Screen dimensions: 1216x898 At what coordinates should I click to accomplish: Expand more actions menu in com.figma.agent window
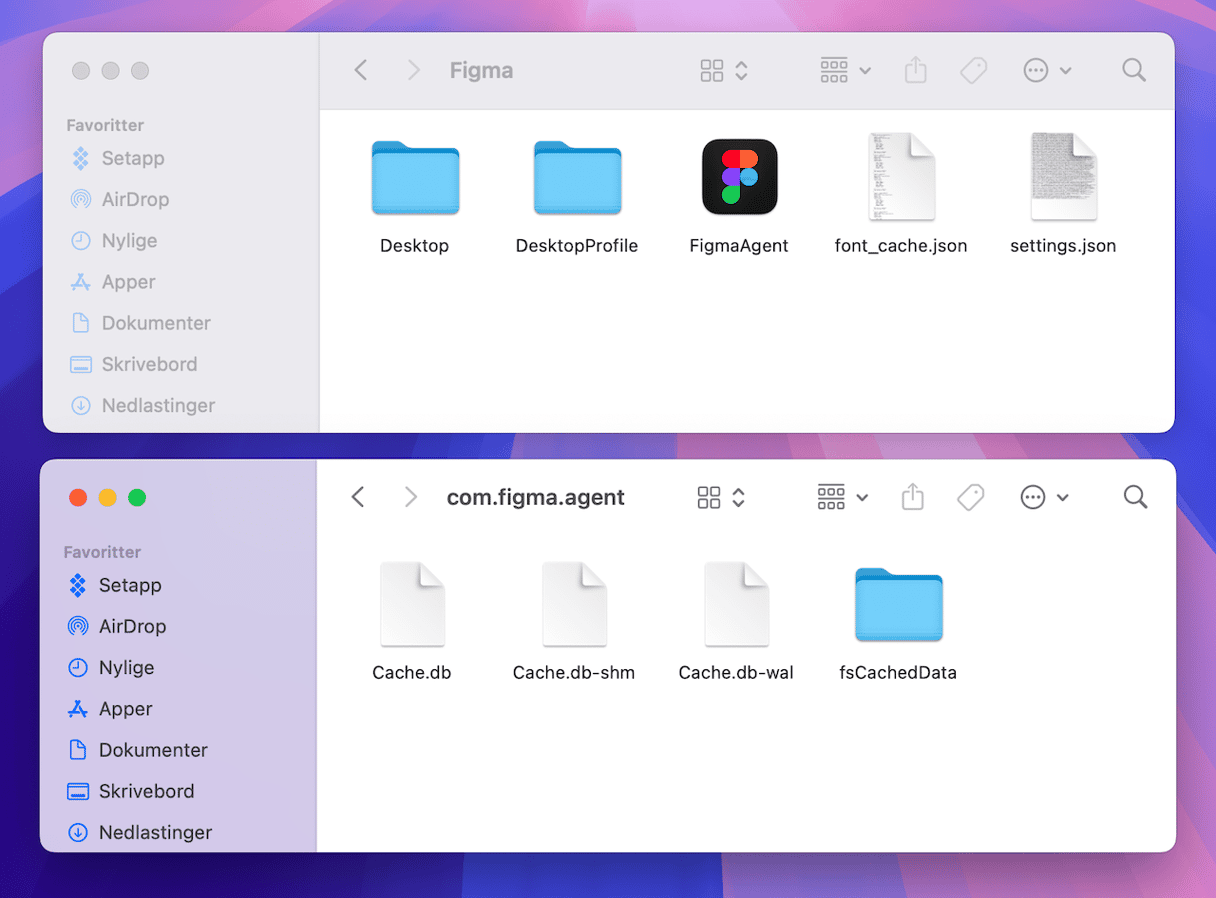click(x=1045, y=497)
